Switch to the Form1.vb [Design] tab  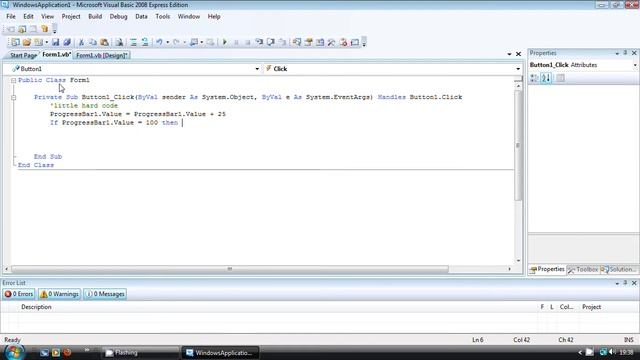coord(102,55)
